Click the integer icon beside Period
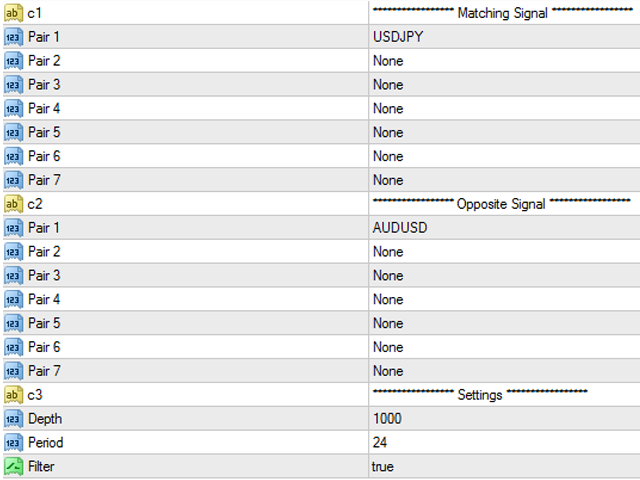640x480 pixels. 13,442
